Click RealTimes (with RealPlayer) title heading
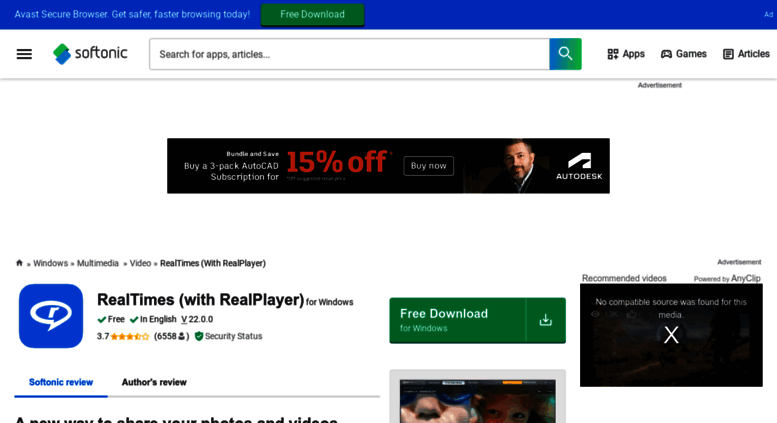The height and width of the screenshot is (423, 777). (200, 300)
